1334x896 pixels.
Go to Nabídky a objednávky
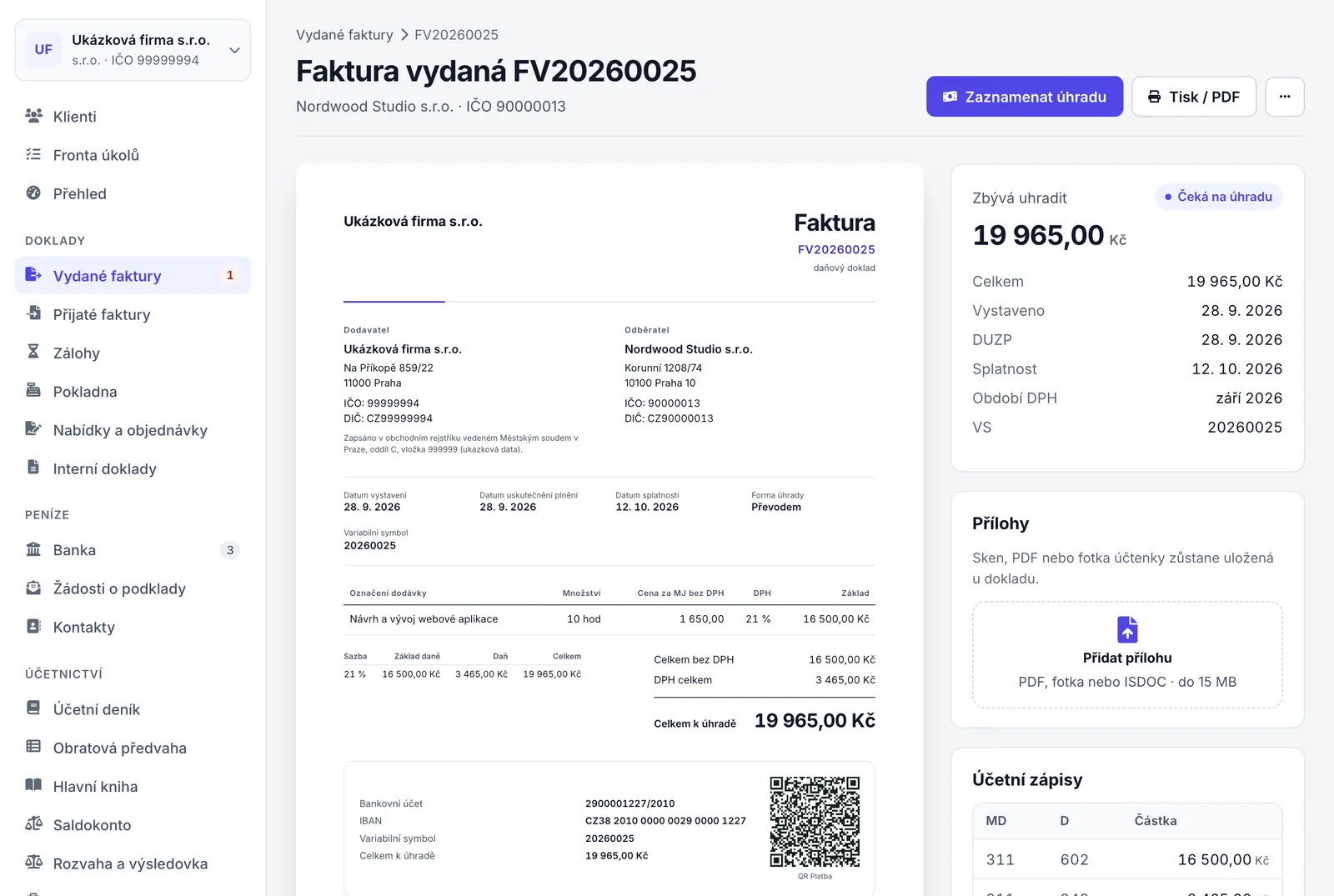[133, 430]
